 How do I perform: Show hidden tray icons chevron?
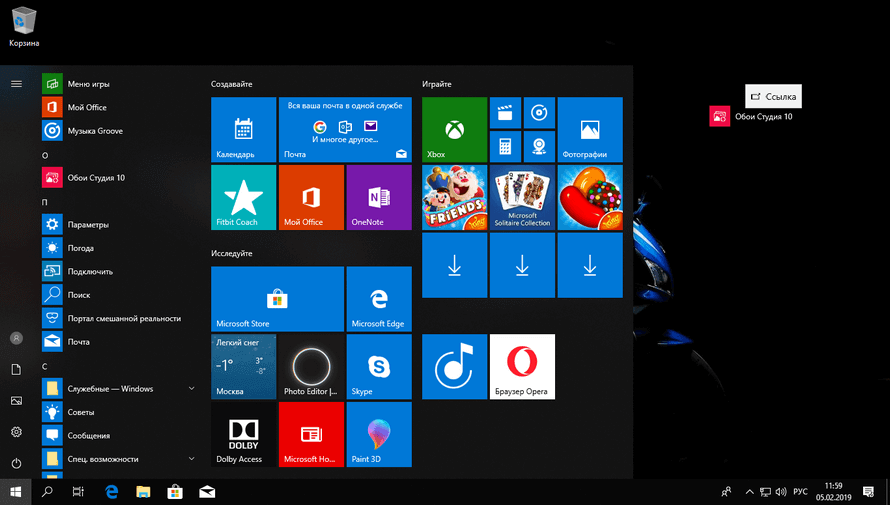[x=746, y=492]
